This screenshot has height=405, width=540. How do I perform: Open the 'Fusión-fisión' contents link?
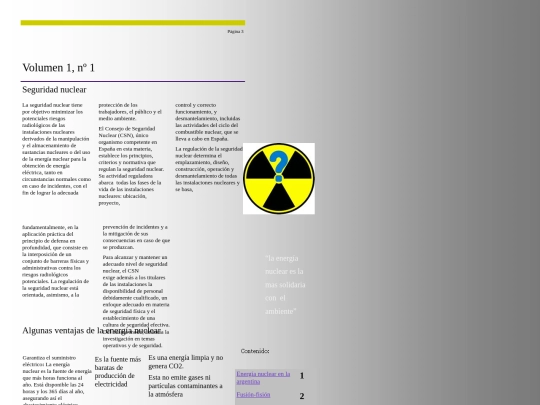(x=253, y=395)
